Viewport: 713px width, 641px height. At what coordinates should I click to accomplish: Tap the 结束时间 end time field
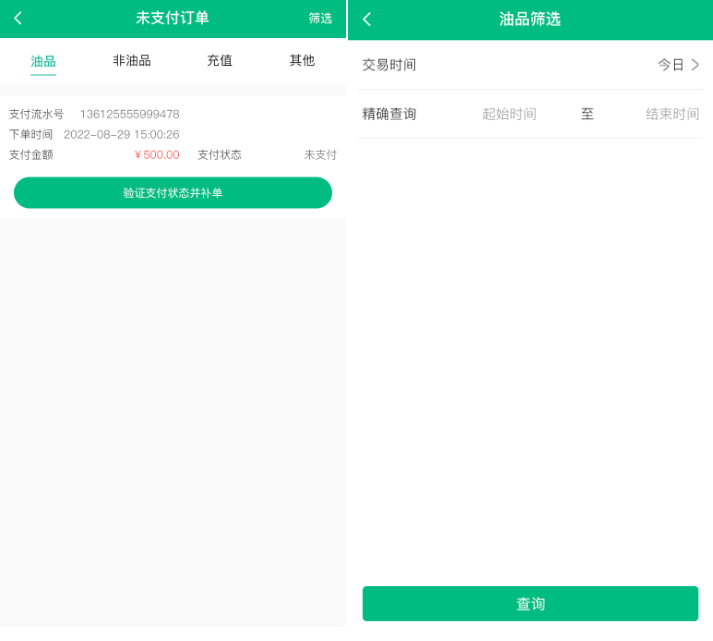(x=672, y=114)
